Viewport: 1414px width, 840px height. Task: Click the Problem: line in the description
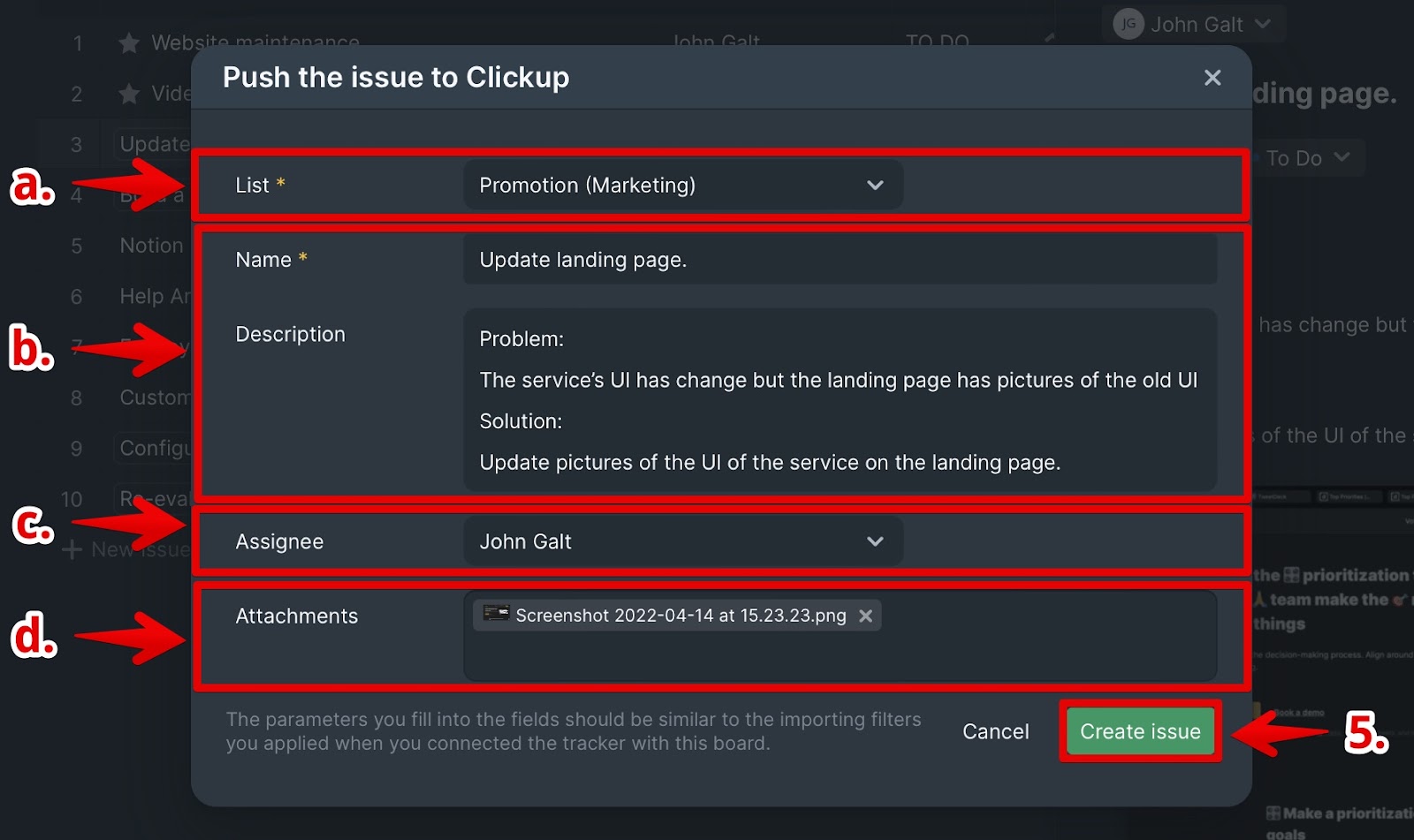click(521, 339)
